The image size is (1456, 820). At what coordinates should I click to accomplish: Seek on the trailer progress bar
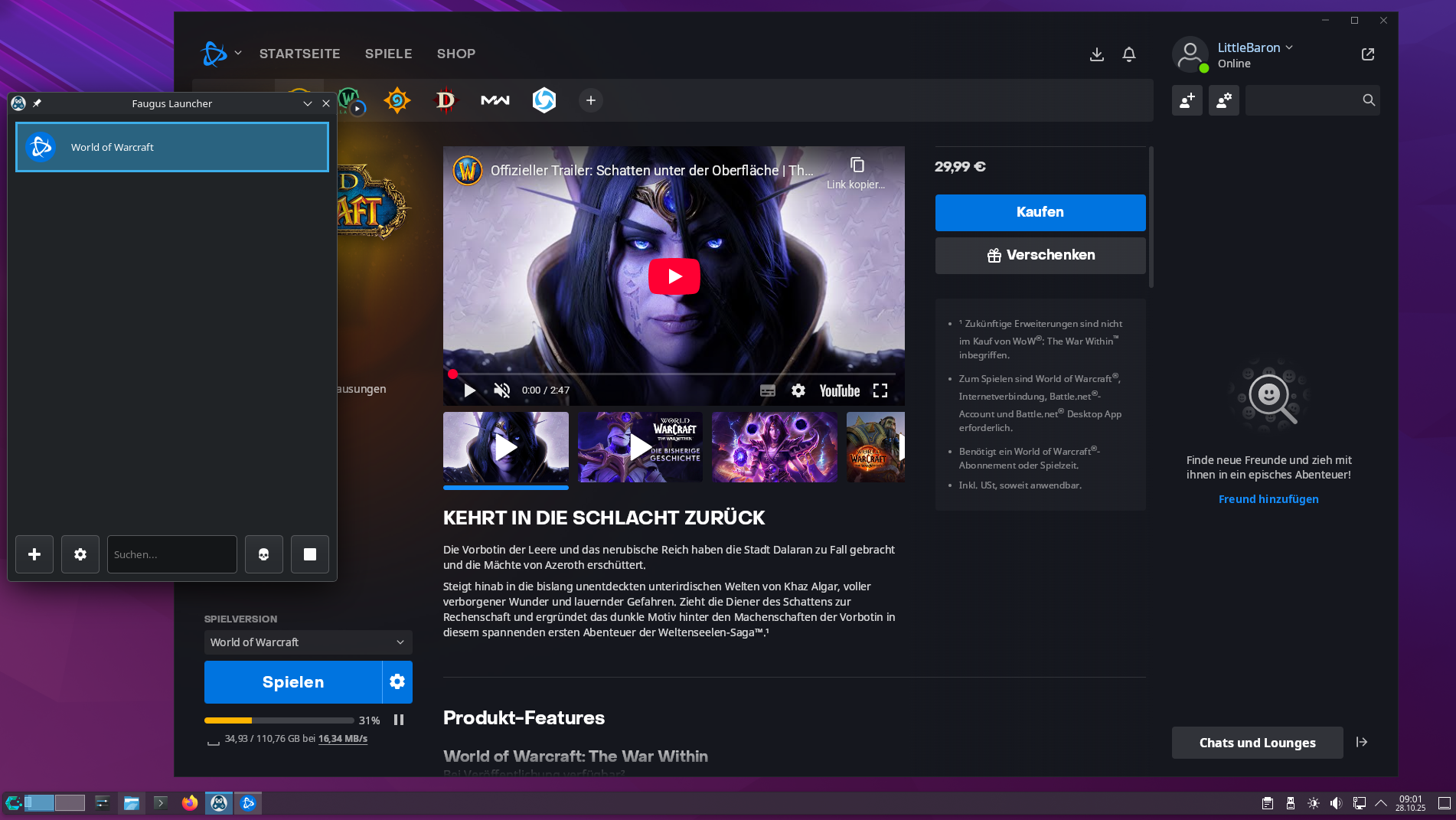(674, 374)
